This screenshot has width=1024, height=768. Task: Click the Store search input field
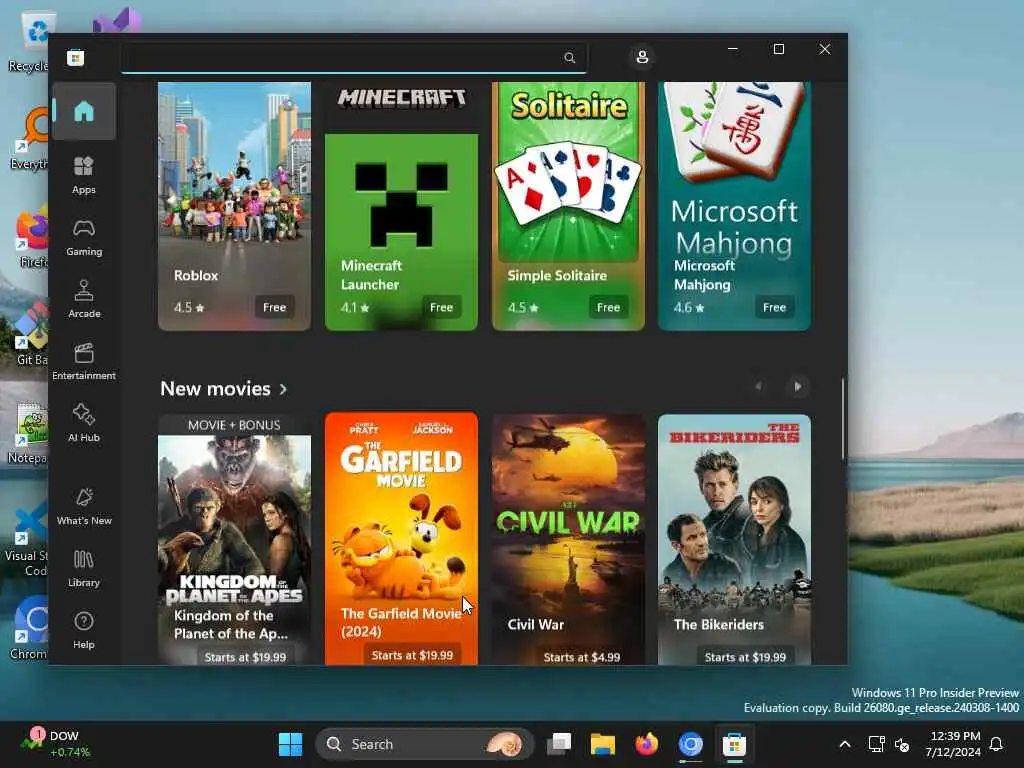(x=354, y=57)
